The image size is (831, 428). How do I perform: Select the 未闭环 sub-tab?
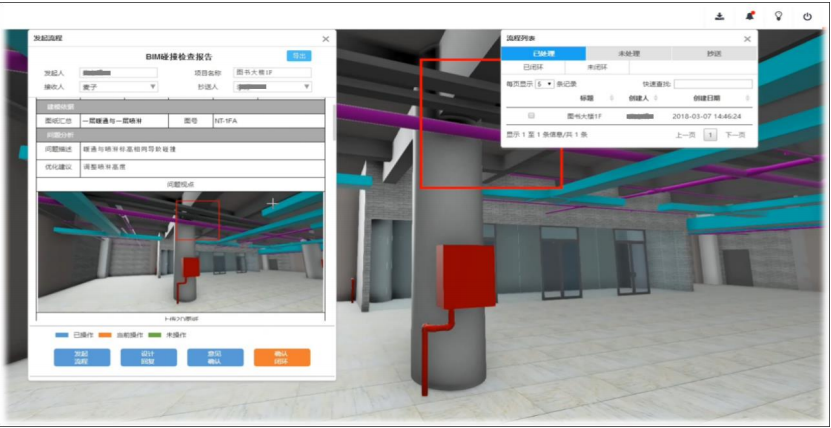click(x=597, y=67)
